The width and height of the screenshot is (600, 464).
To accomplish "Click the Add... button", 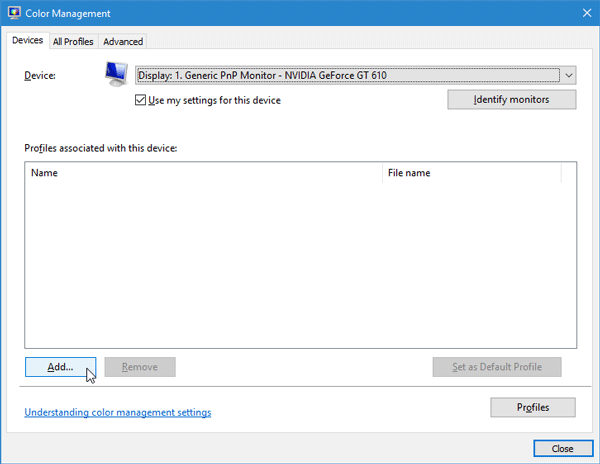I will tap(60, 367).
